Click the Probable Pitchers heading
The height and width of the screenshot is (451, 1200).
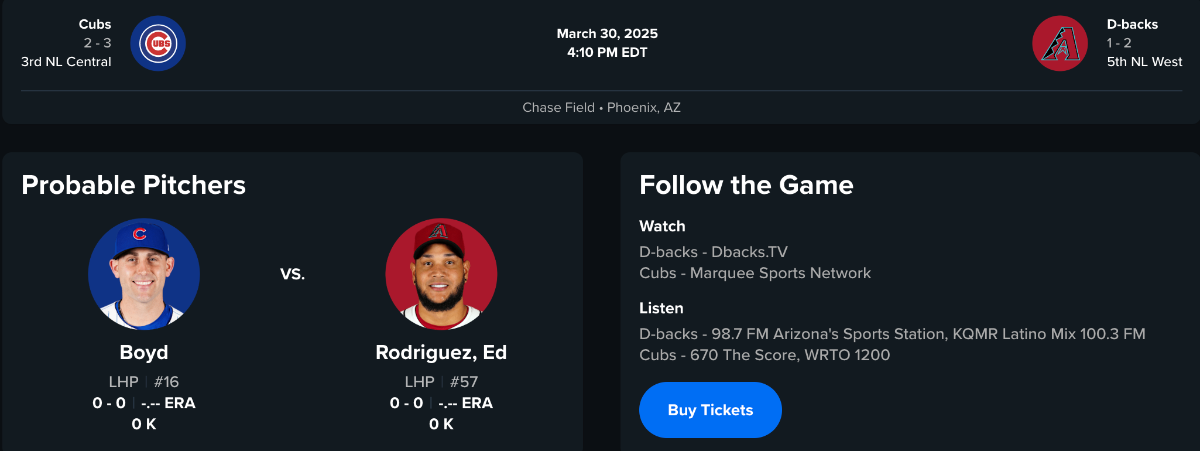pyautogui.click(x=133, y=185)
